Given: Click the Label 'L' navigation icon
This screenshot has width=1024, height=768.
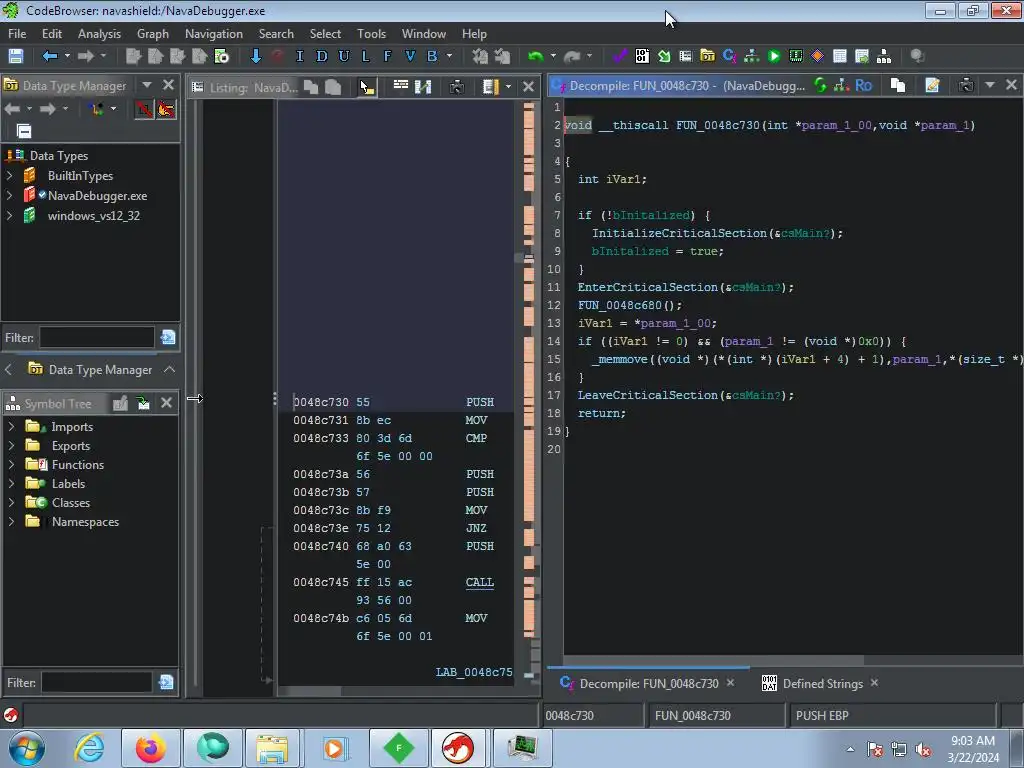Looking at the screenshot, I should (365, 56).
